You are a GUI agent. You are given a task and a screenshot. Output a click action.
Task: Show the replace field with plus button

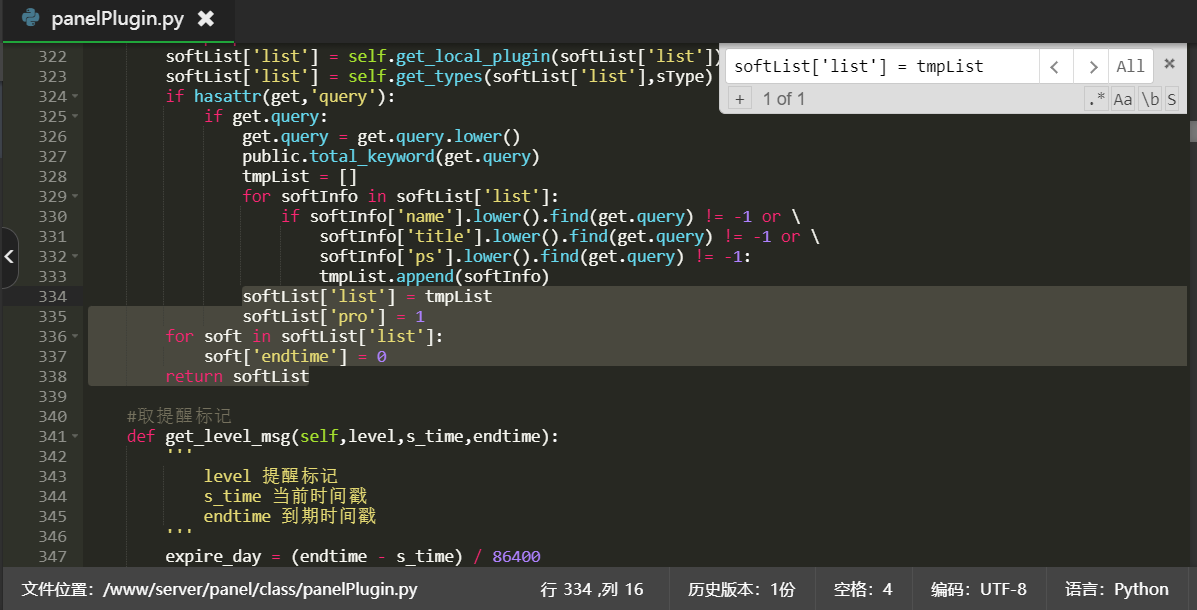[x=739, y=99]
